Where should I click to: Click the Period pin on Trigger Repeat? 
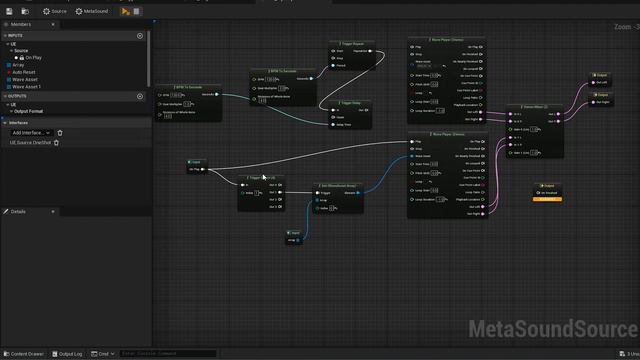pos(333,66)
